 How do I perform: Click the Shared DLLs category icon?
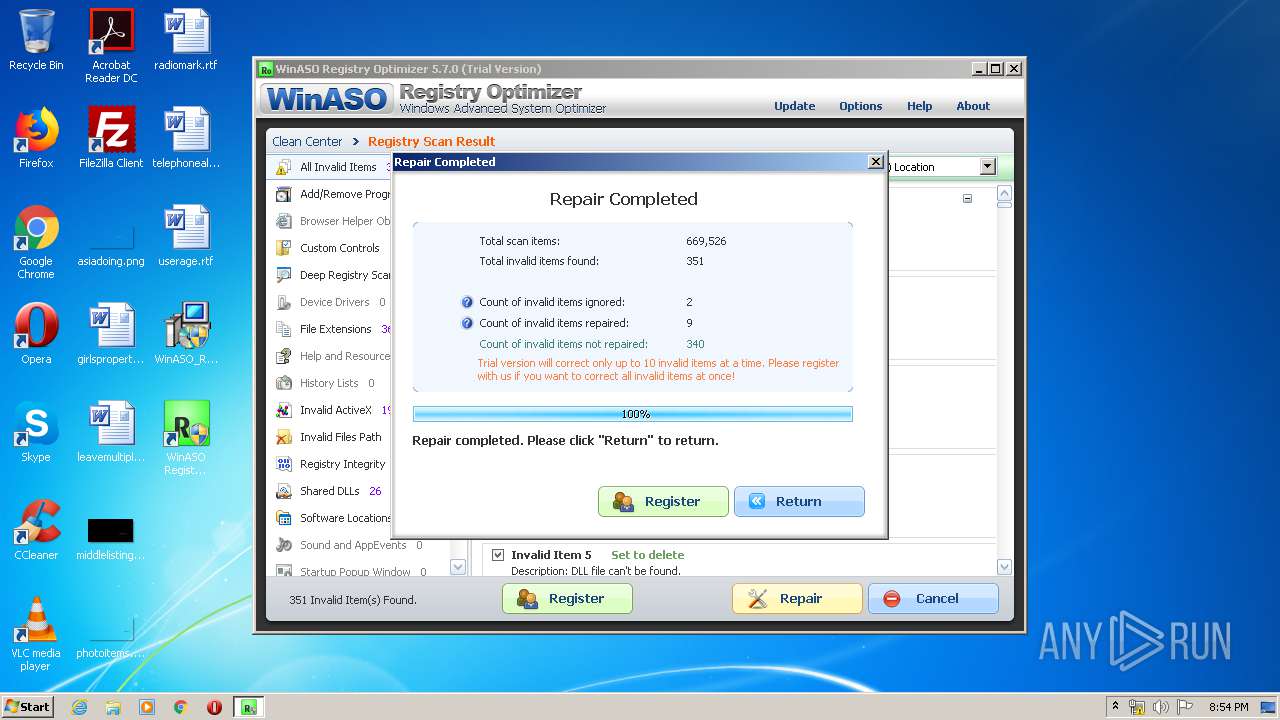click(283, 491)
